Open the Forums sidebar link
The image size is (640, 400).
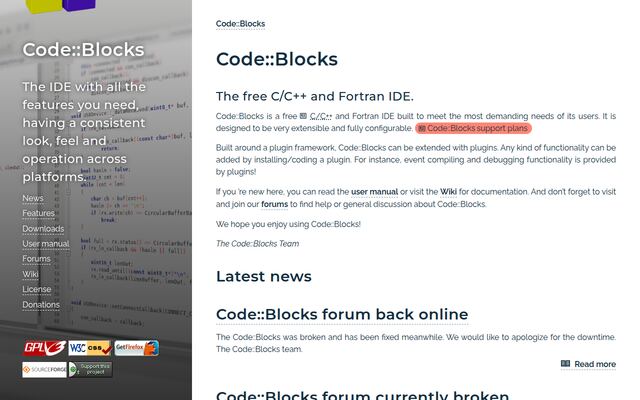pos(37,259)
